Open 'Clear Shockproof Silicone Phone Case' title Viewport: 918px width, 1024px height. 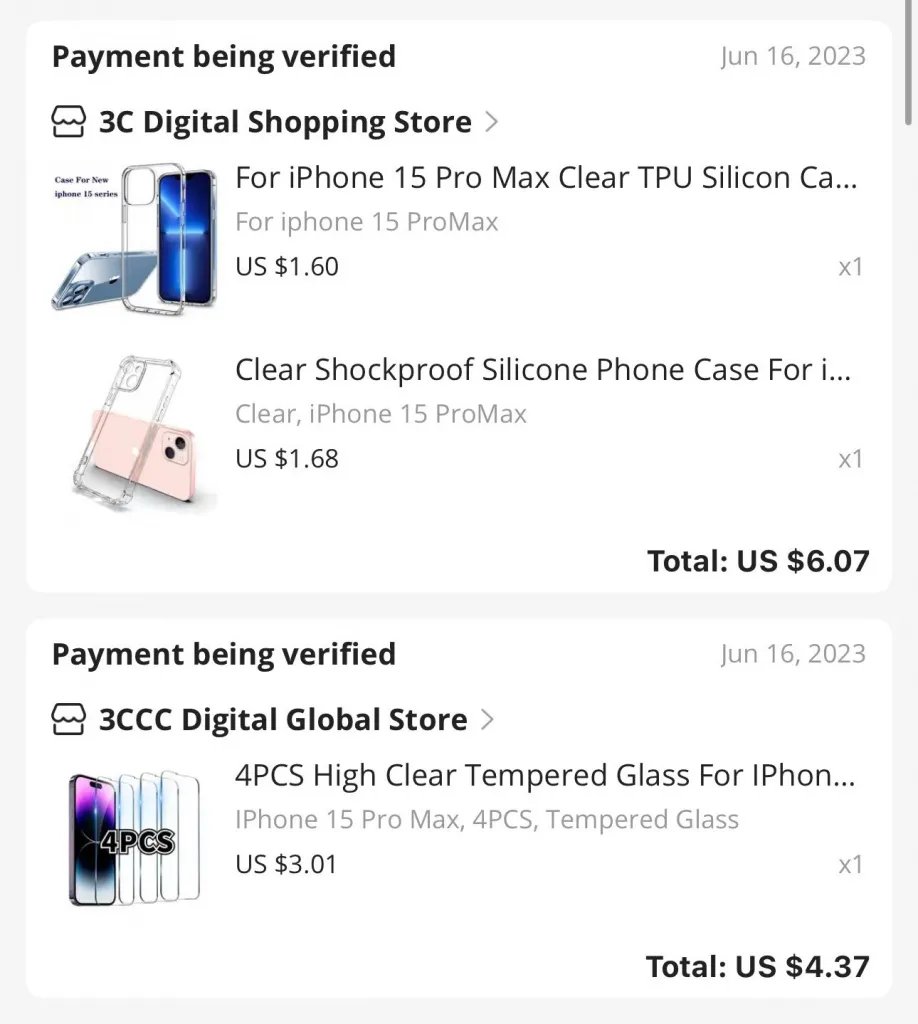click(x=543, y=370)
